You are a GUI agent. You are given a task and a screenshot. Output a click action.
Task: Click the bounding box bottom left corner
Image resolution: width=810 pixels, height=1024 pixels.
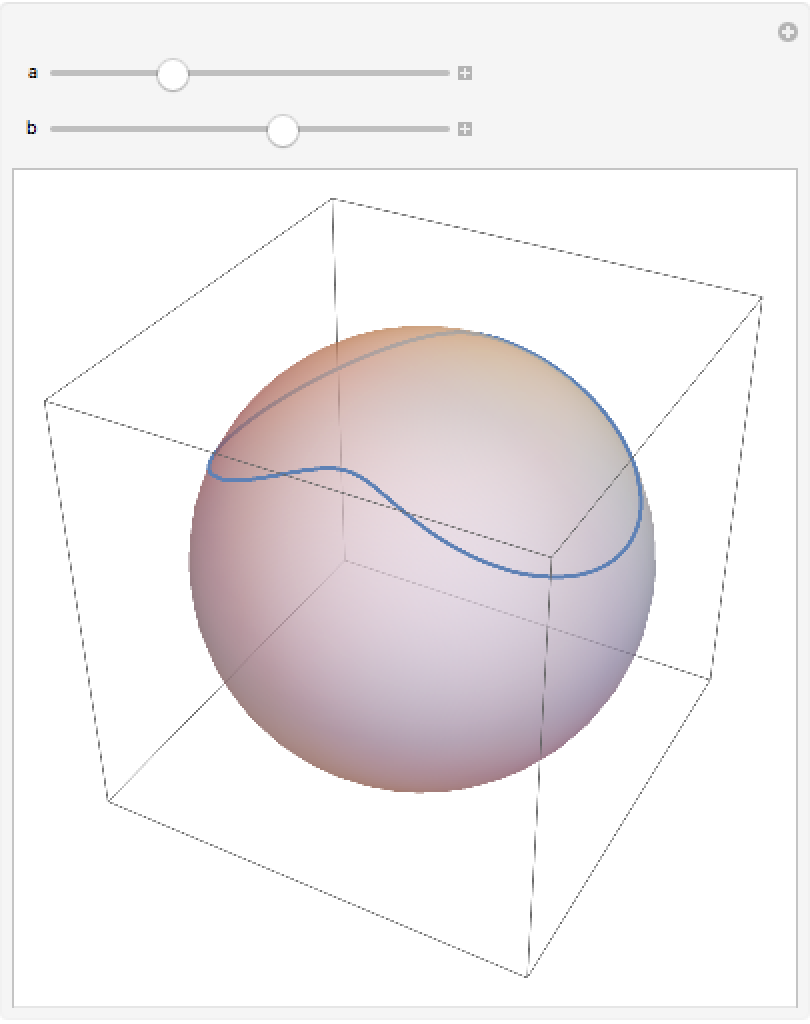click(108, 801)
